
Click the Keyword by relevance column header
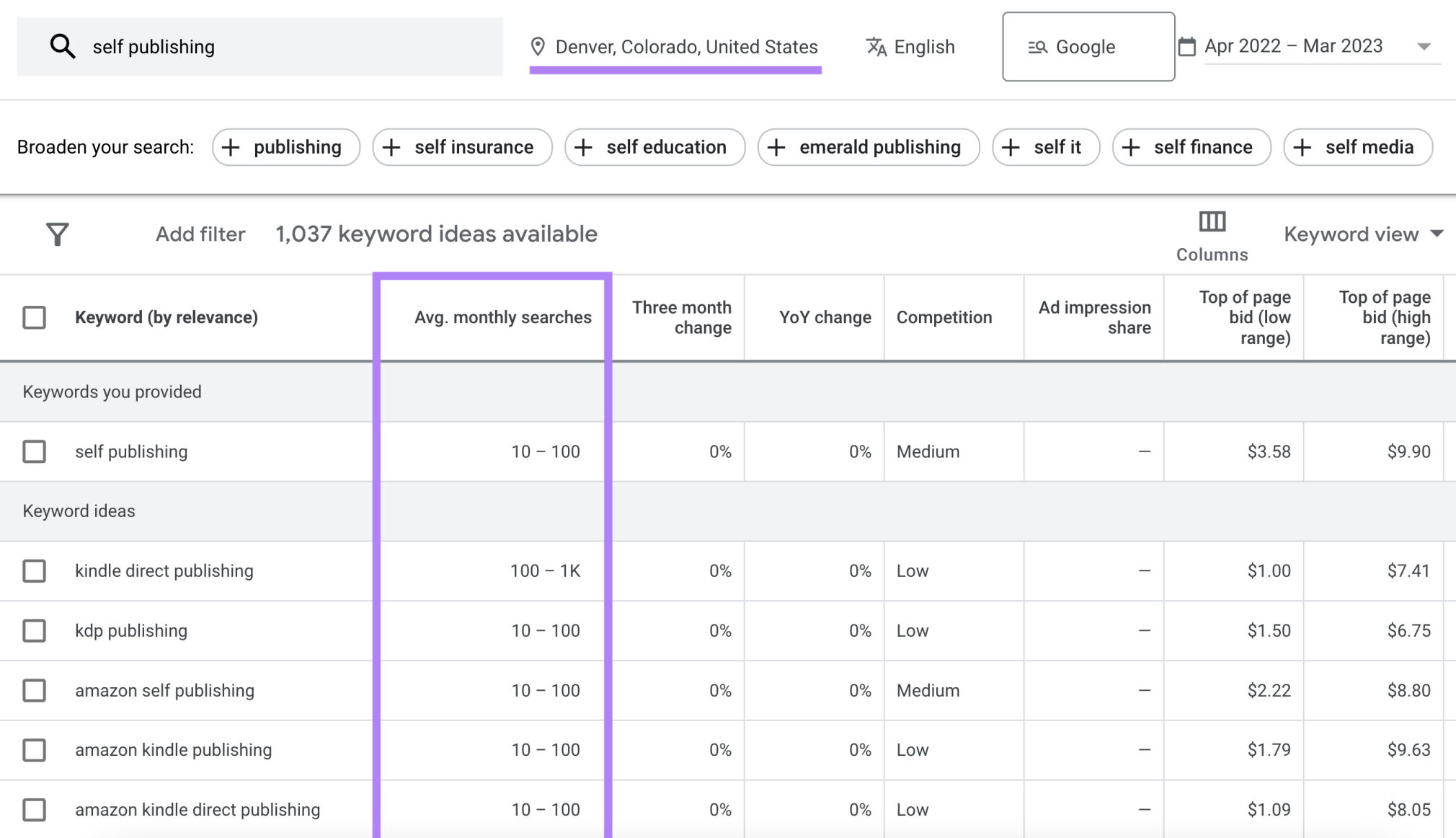(166, 317)
